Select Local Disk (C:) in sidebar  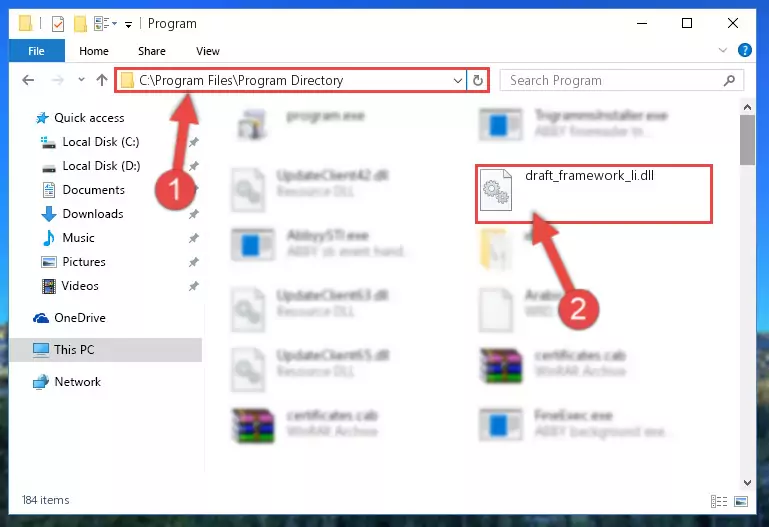pyautogui.click(x=101, y=142)
